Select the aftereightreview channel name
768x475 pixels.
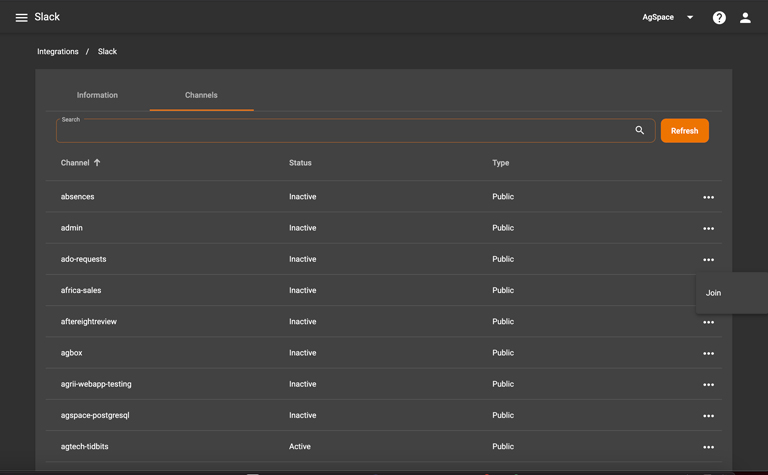89,322
